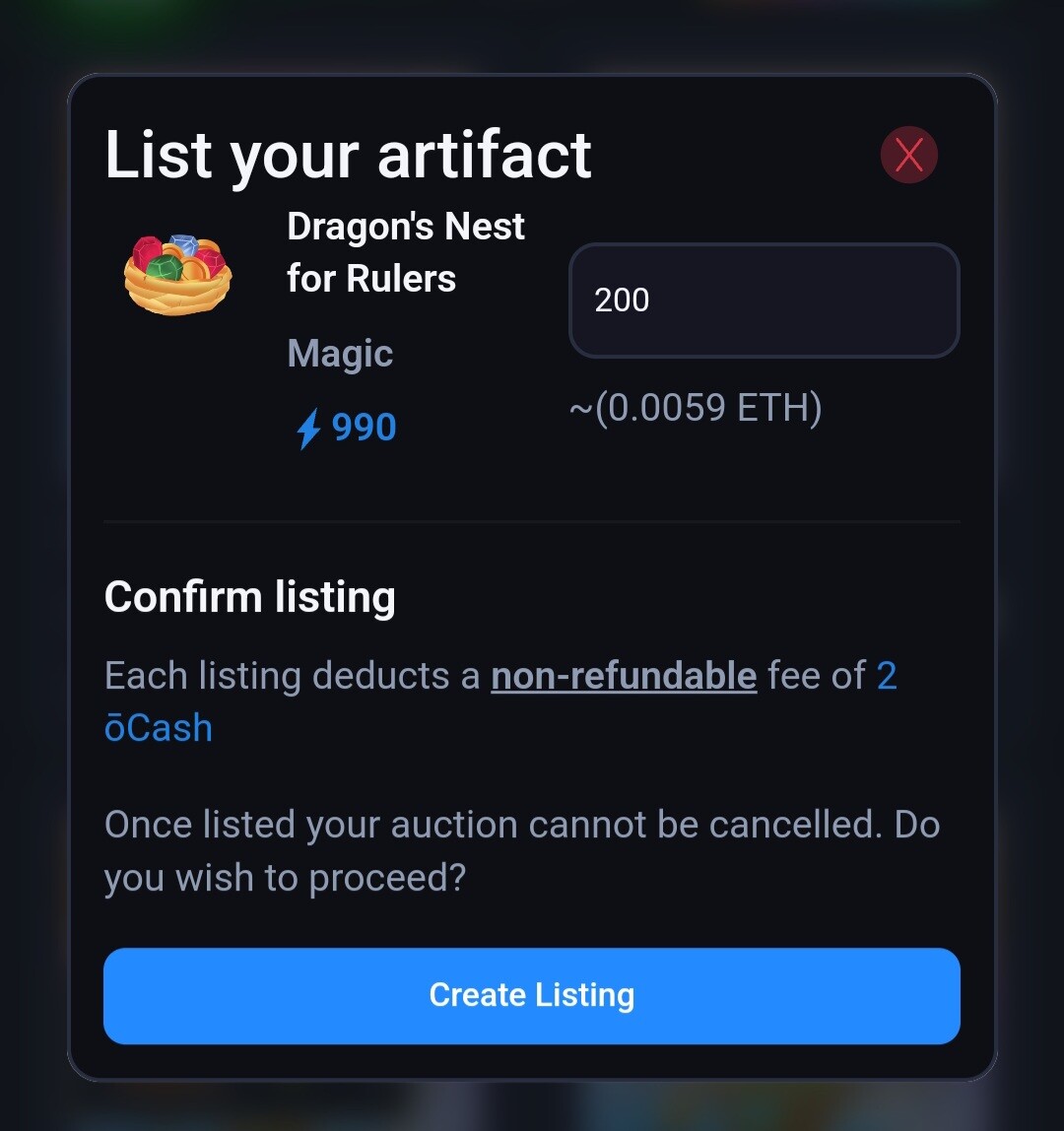Click the Magic rarity label
The width and height of the screenshot is (1064, 1131).
(340, 354)
